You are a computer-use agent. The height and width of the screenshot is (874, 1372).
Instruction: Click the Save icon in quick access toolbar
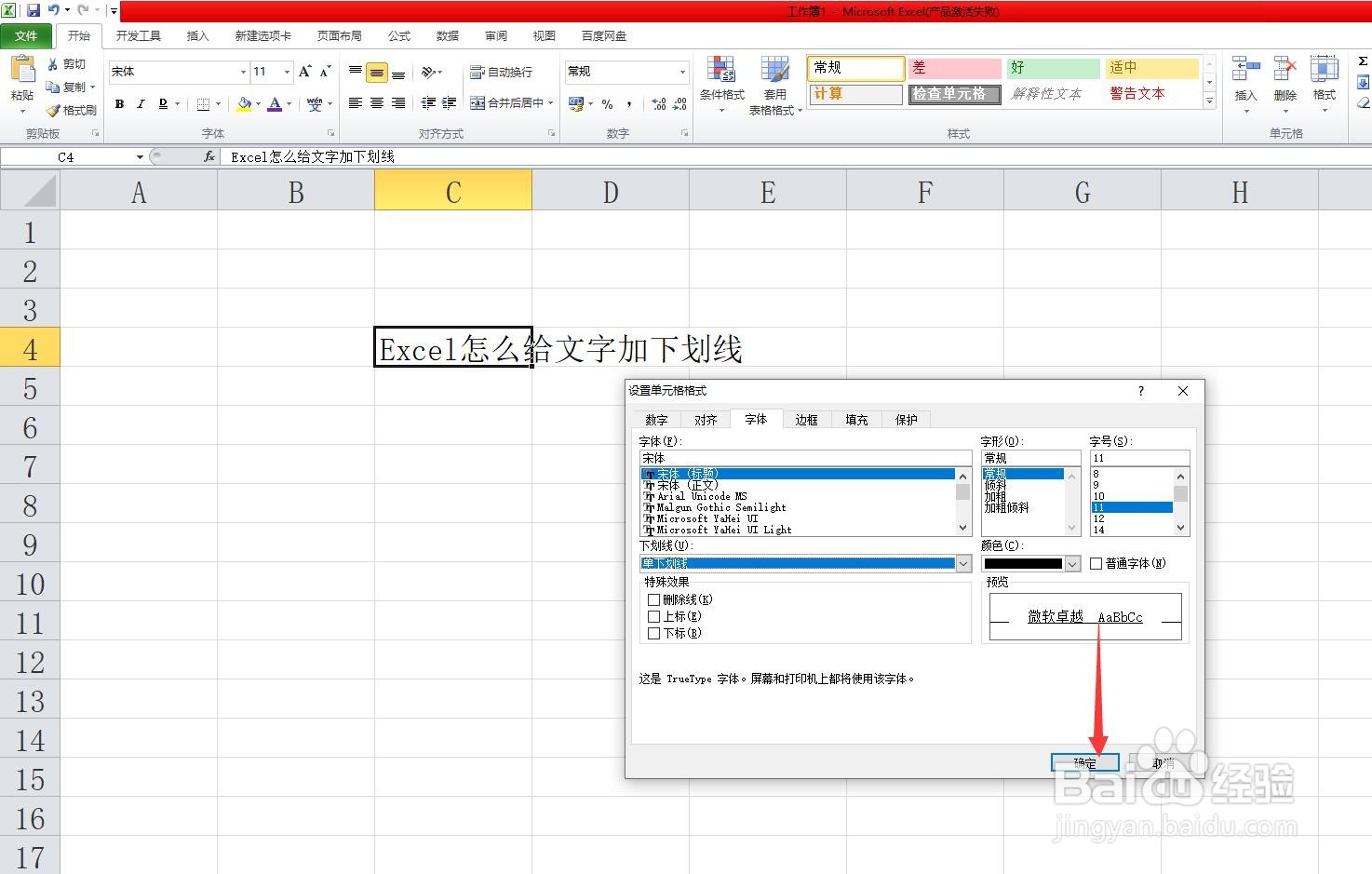coord(34,10)
